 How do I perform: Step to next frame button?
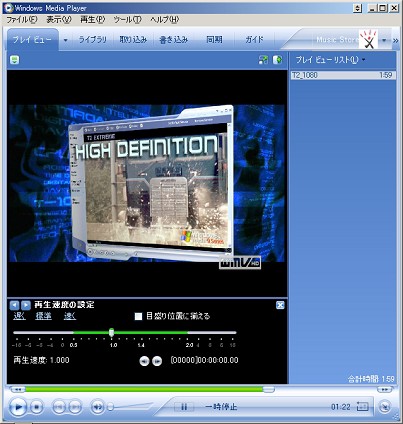[157, 361]
